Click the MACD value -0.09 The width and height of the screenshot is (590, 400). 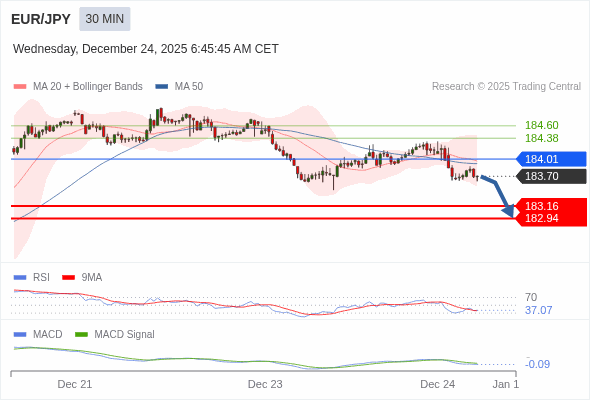[538, 364]
